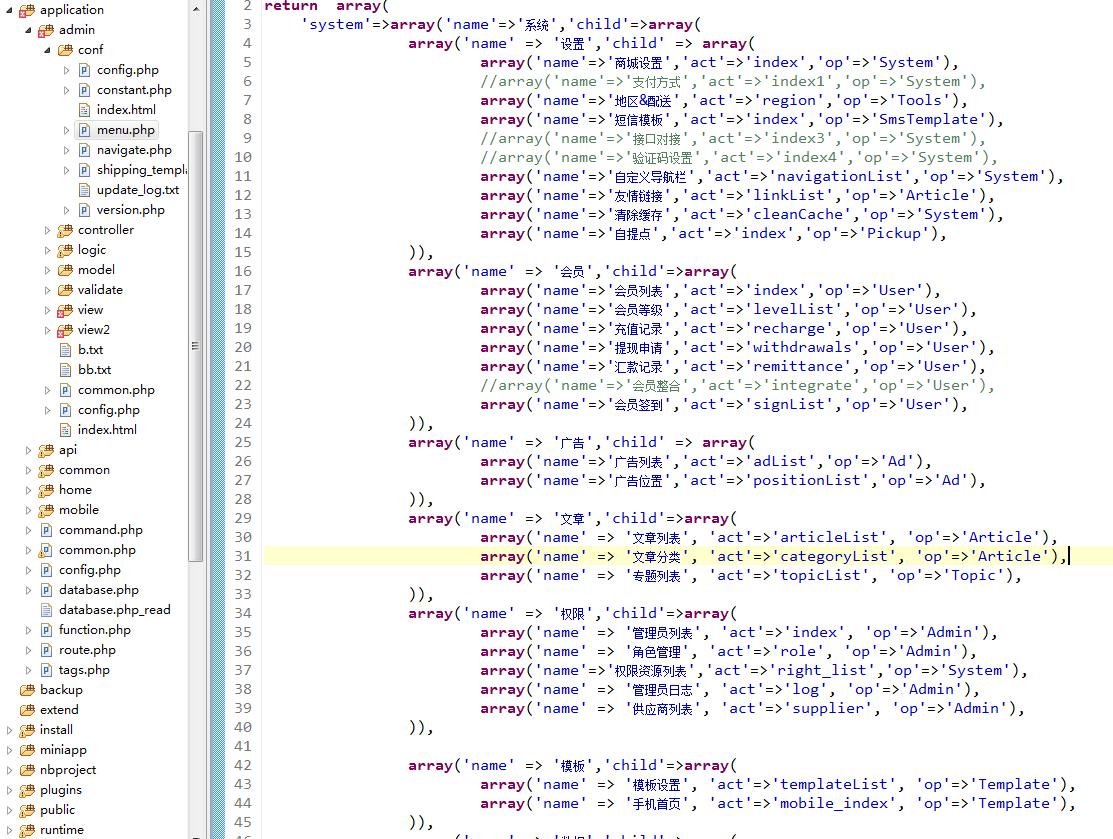This screenshot has width=1113, height=839.
Task: Select function.php in the file tree
Action: [94, 630]
